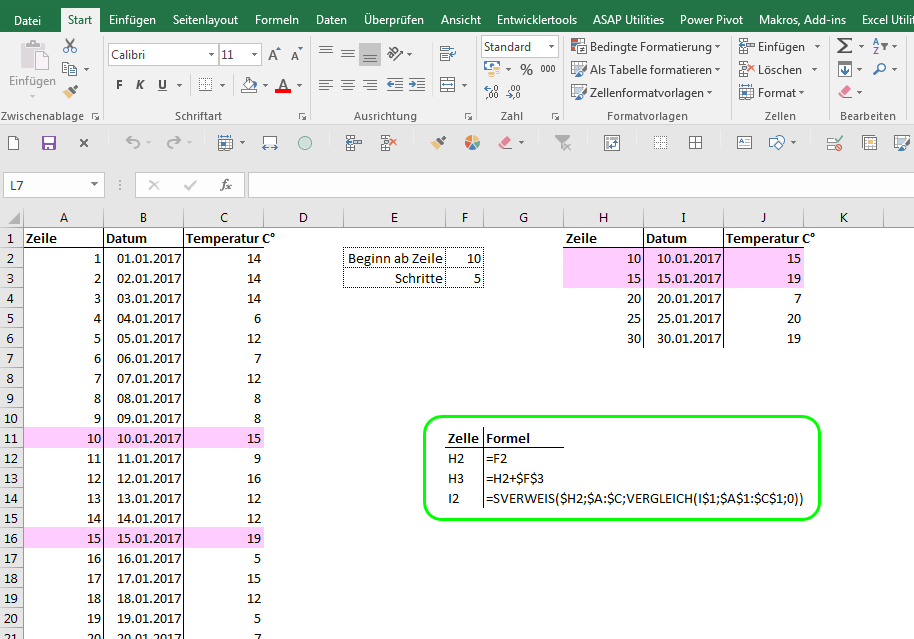Toggle bold formatting with F button
The image size is (914, 639).
(x=119, y=85)
